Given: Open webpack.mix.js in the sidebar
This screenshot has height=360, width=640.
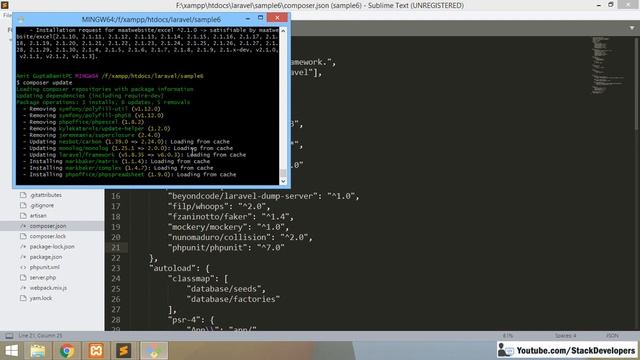Looking at the screenshot, I should 48,288.
